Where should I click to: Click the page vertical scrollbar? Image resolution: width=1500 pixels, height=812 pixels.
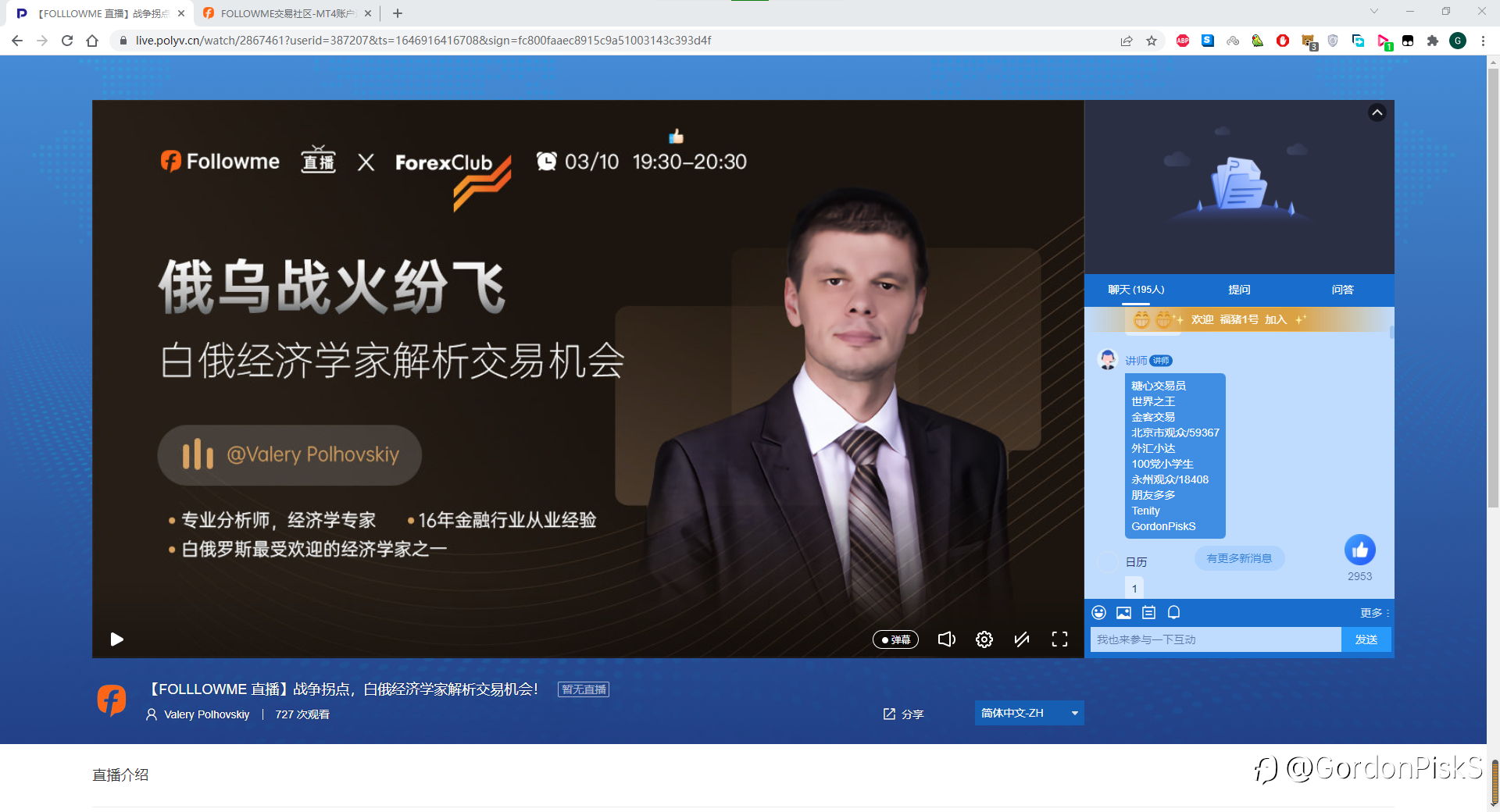click(1493, 289)
